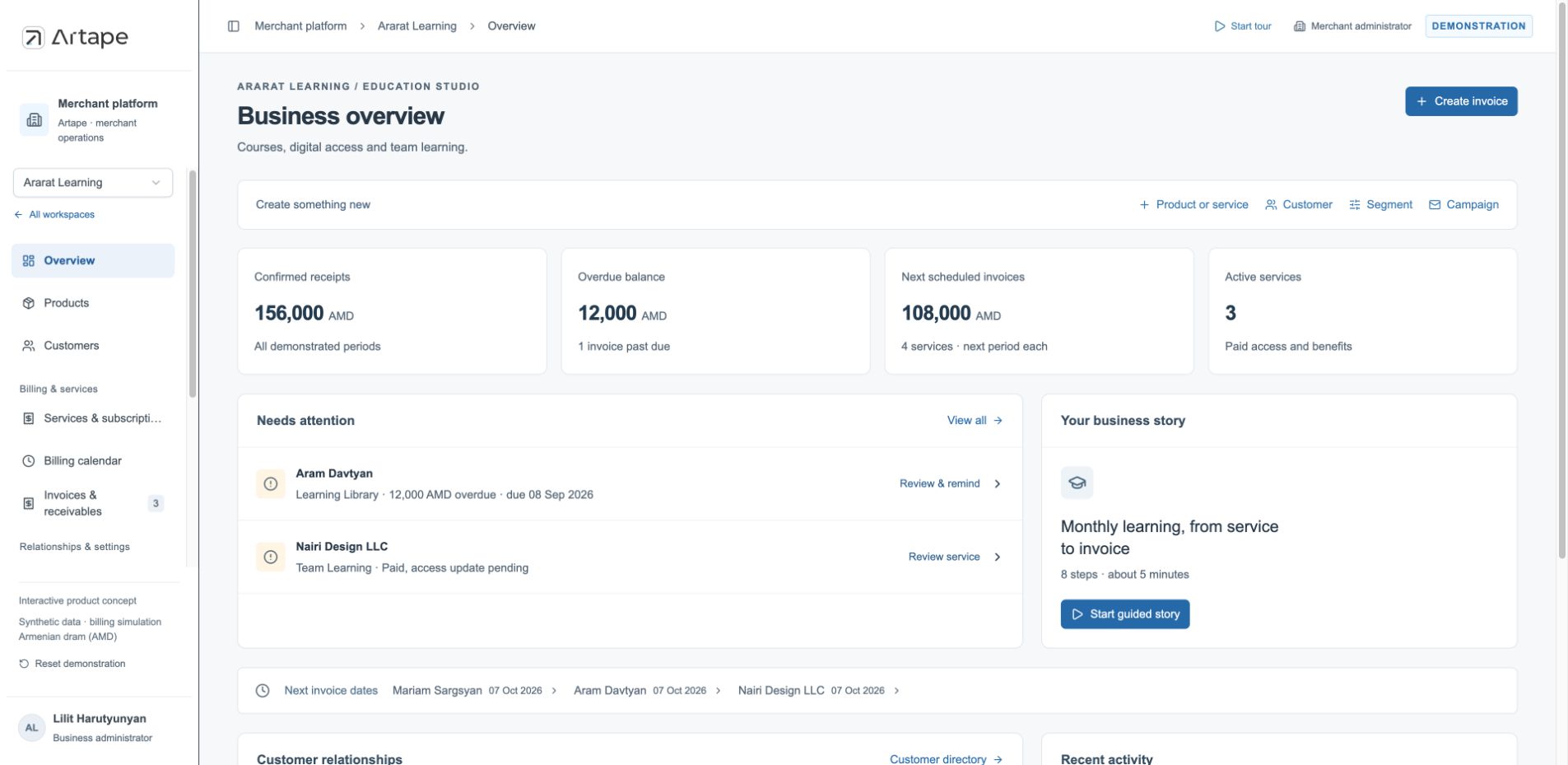Click chevron after Aram Davtyan 07 Oct 2026
1568x765 pixels.
(x=718, y=691)
